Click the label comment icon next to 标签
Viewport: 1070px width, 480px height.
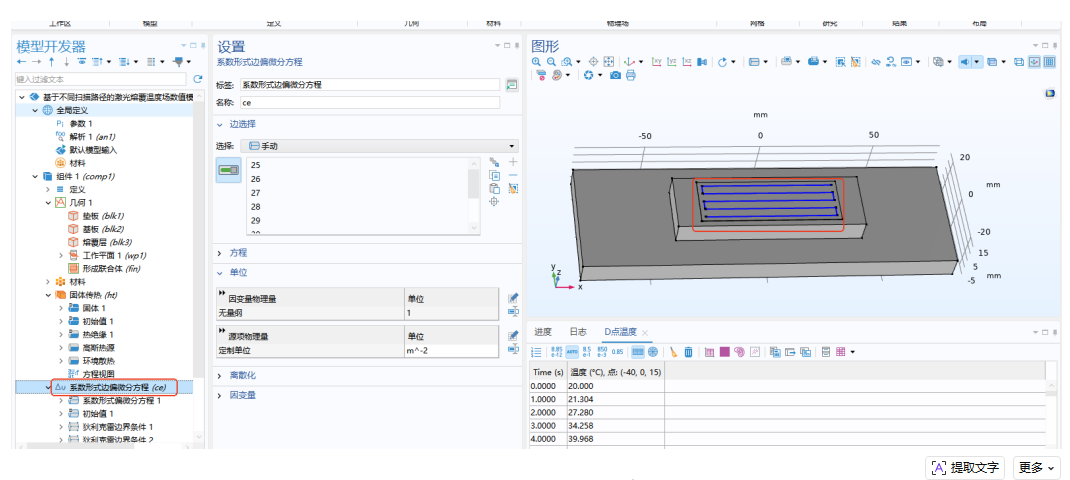pos(511,85)
